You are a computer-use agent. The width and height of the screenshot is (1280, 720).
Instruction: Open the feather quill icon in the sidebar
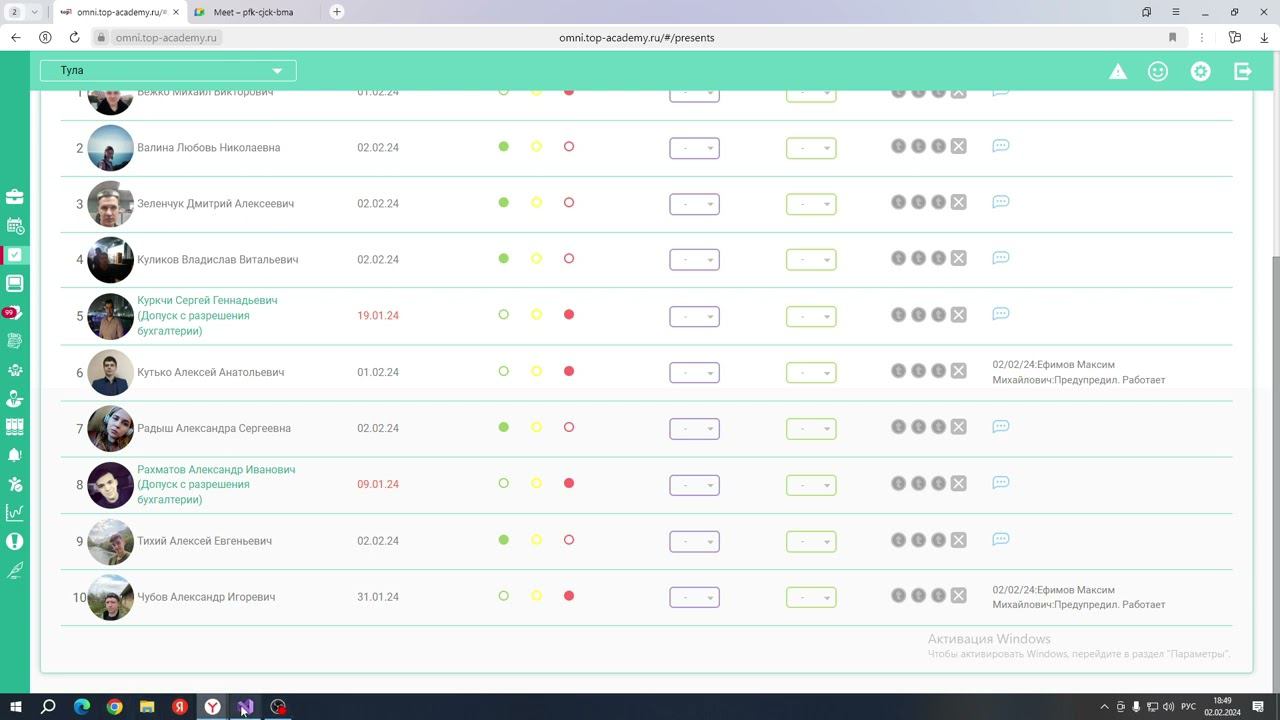point(15,570)
